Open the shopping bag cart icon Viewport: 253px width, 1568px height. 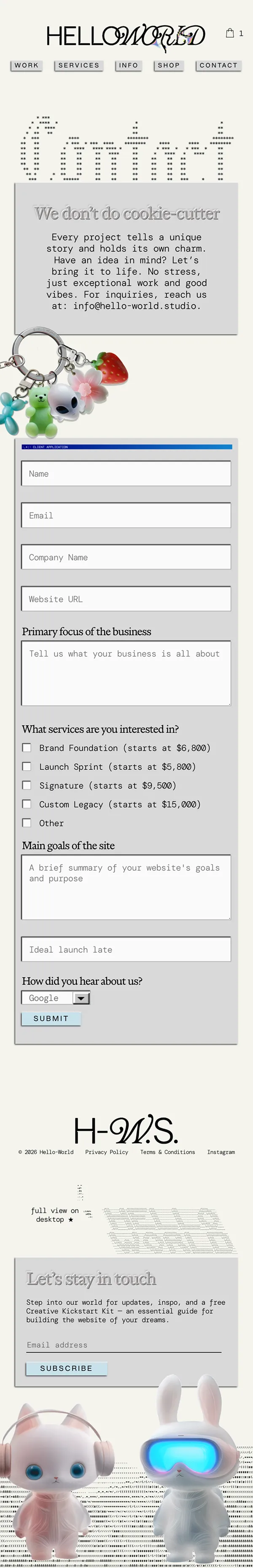(x=230, y=33)
